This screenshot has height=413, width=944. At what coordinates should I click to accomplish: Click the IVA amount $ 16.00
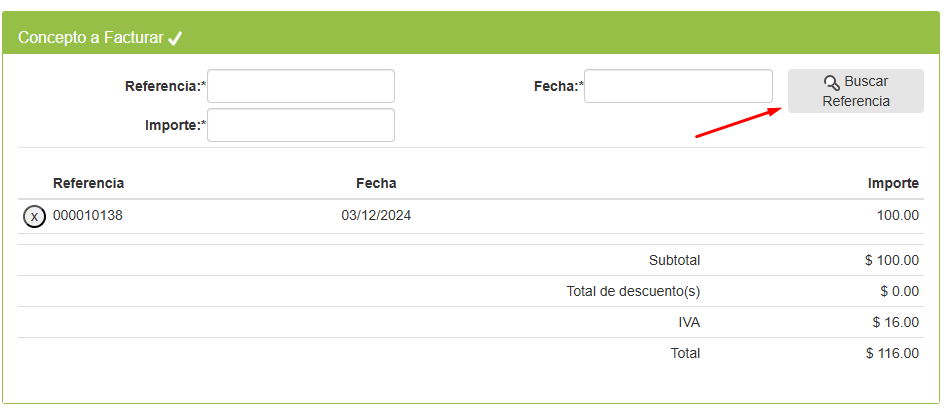coord(895,322)
